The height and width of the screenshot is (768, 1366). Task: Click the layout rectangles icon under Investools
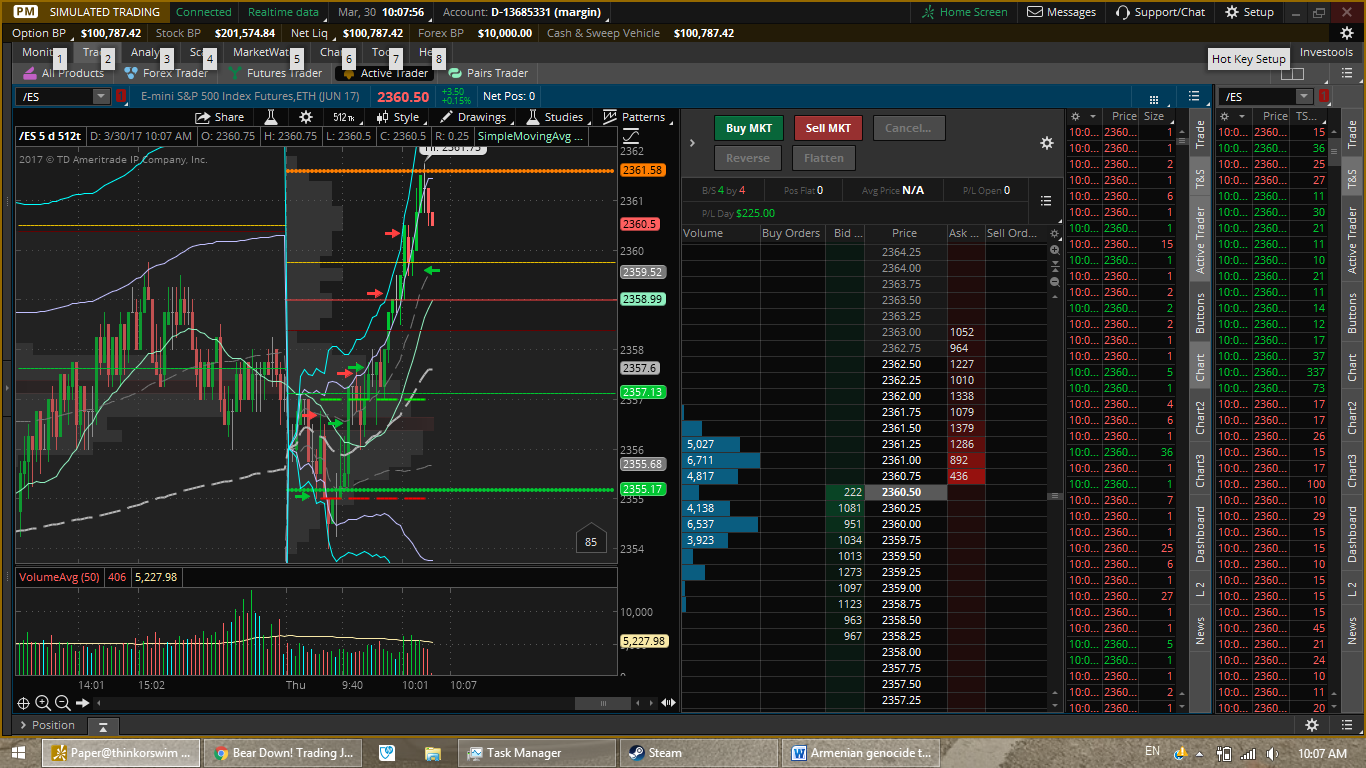(x=1292, y=73)
